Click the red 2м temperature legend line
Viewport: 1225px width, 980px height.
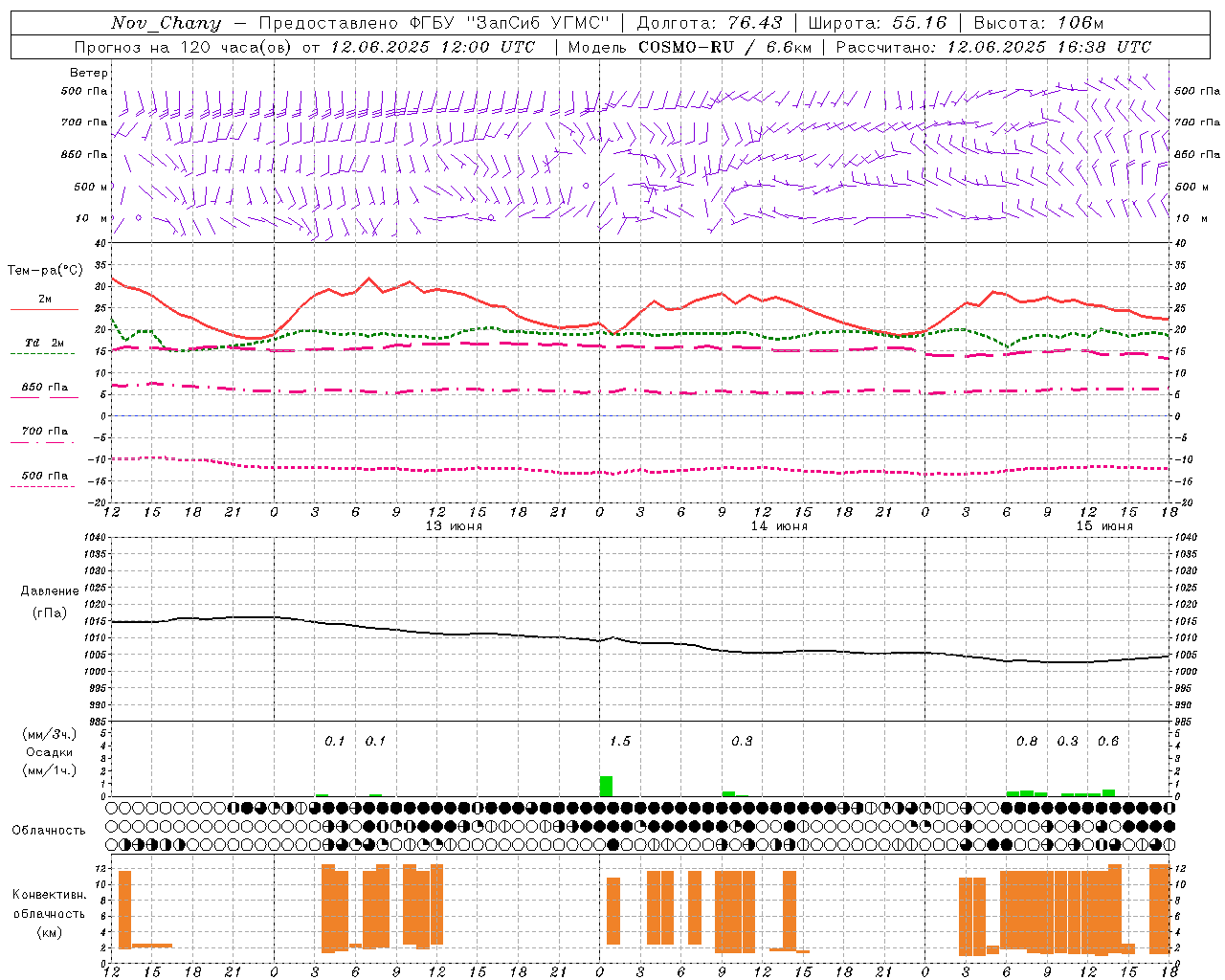coord(44,309)
